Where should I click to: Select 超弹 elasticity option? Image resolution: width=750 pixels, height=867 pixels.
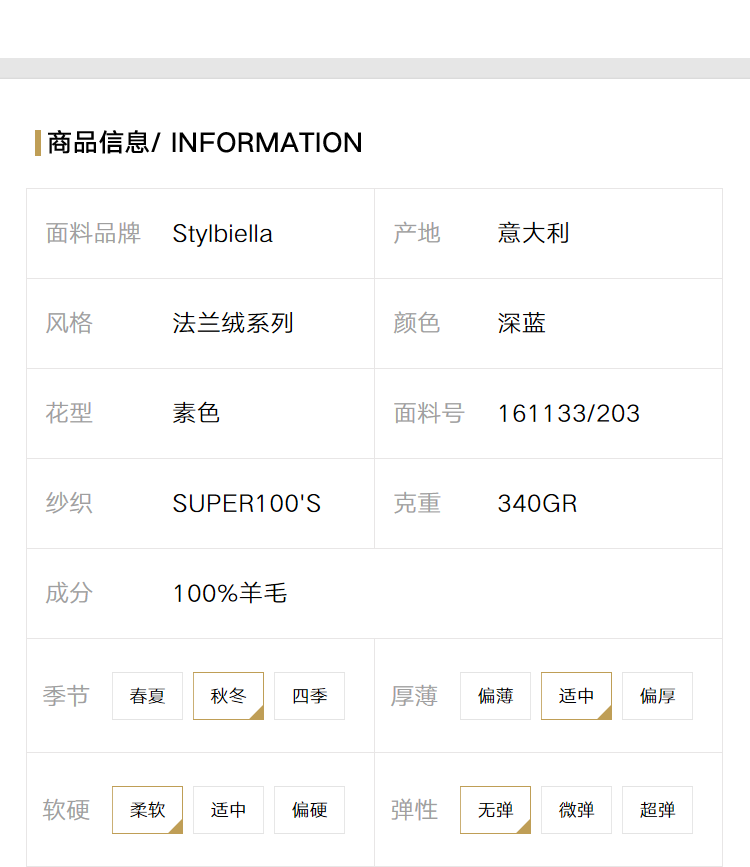(657, 809)
